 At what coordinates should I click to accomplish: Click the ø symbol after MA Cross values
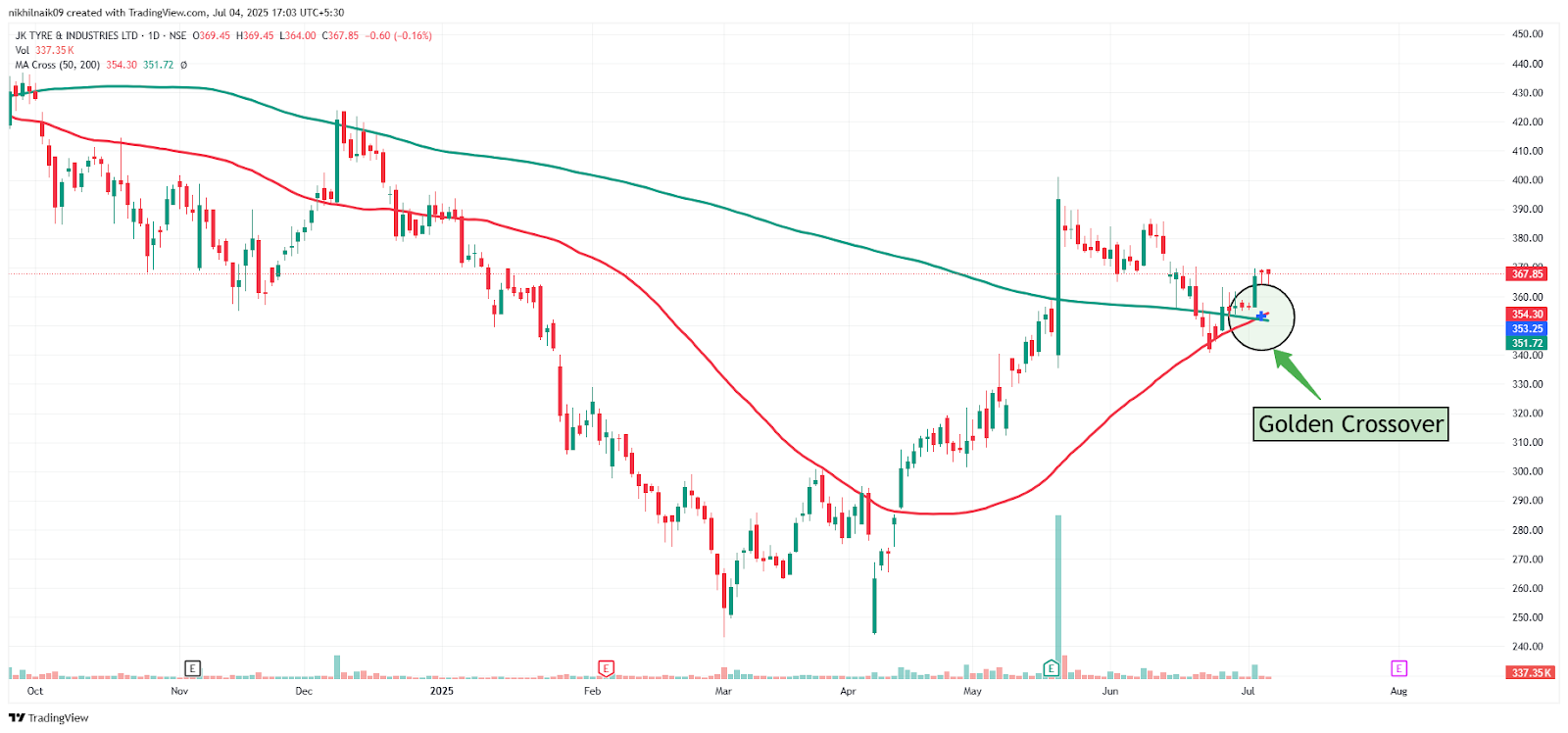point(184,65)
